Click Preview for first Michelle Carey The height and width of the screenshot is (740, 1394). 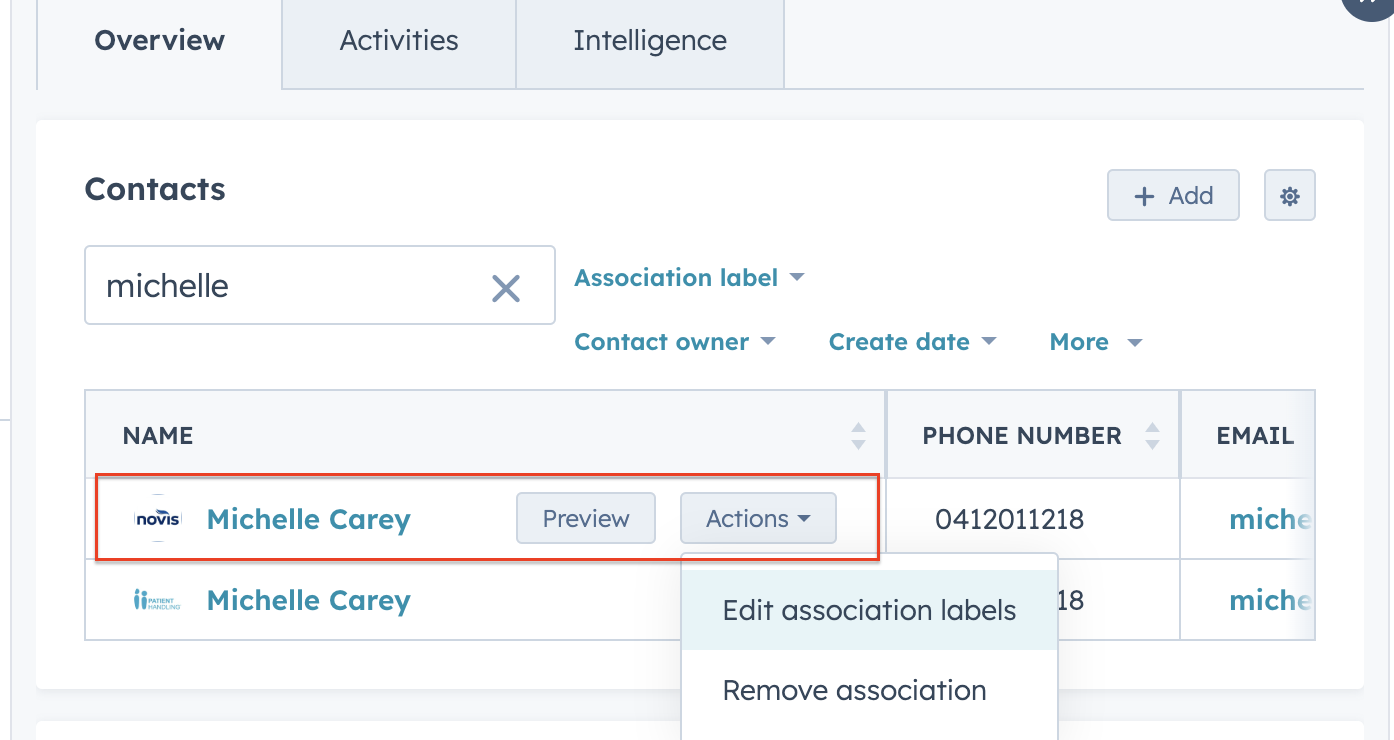click(586, 519)
